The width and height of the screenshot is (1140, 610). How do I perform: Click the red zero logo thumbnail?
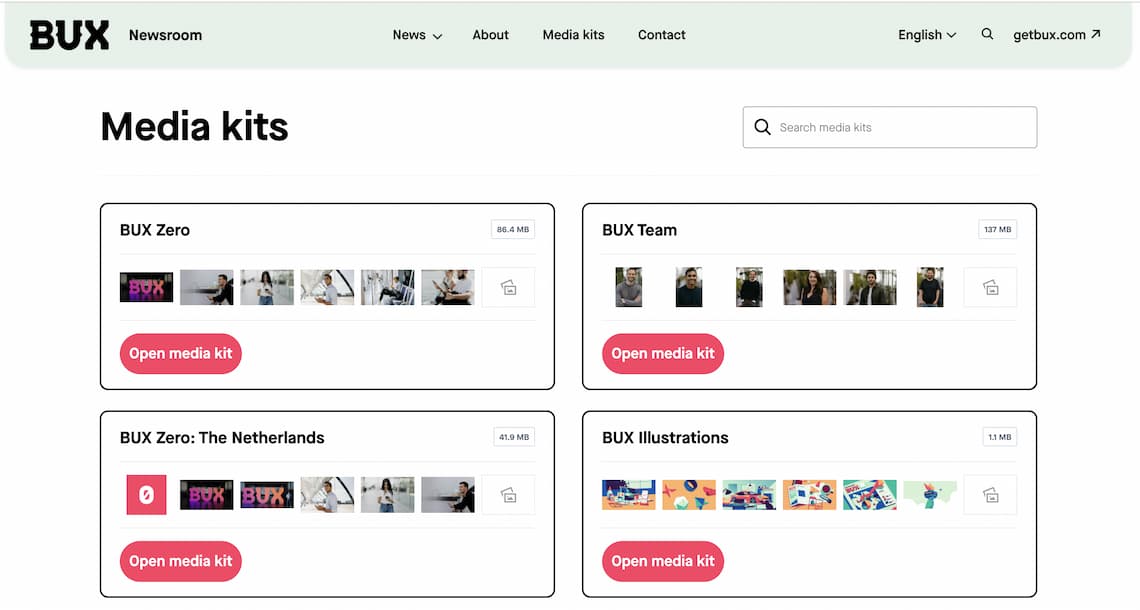point(146,495)
